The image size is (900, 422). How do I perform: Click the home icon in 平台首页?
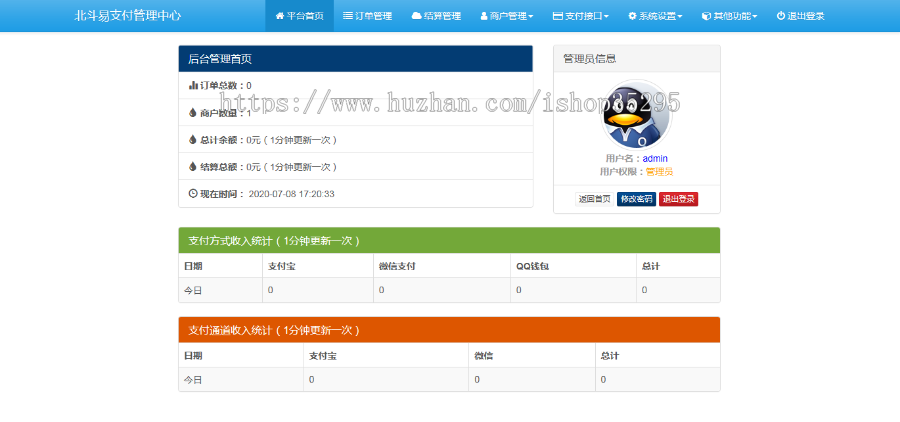pos(279,16)
